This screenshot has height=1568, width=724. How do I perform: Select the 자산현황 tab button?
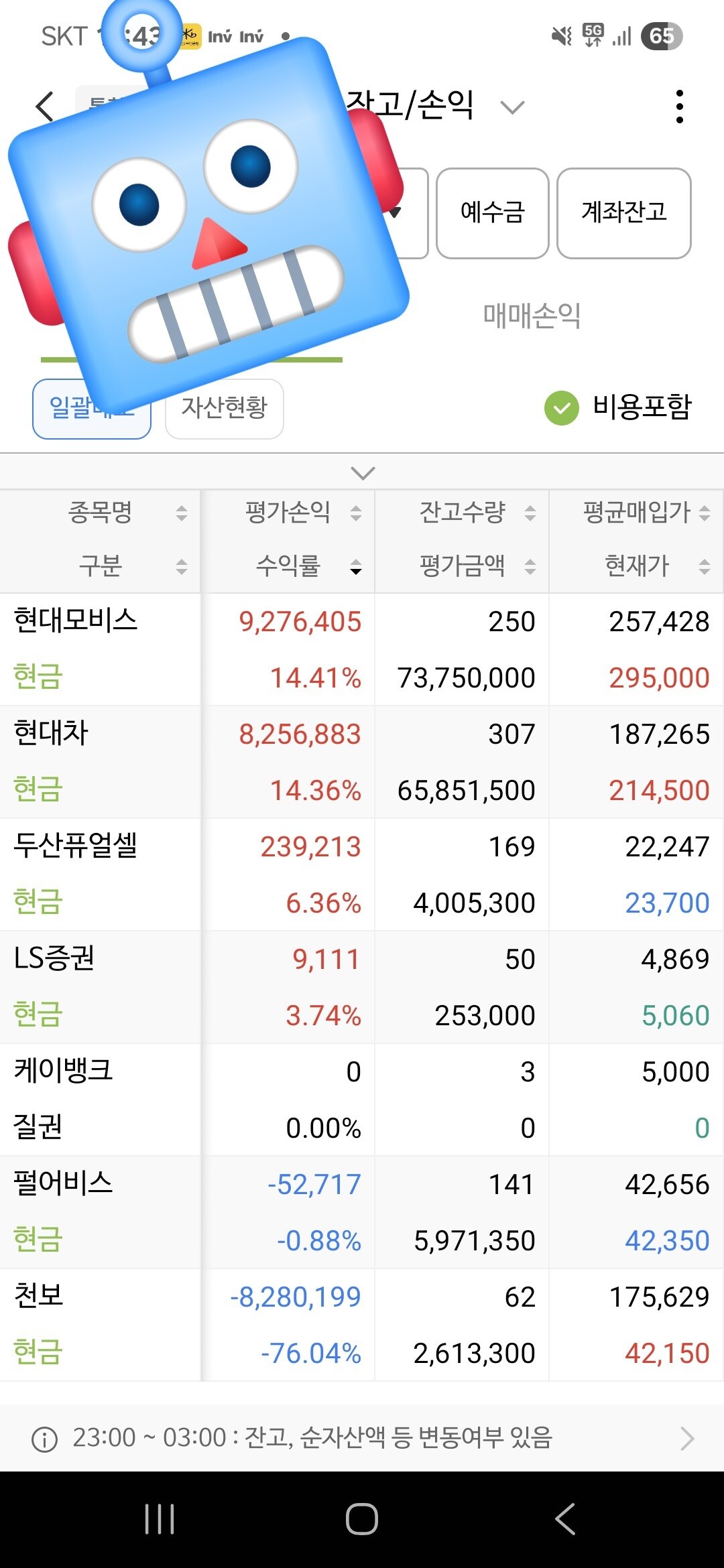coord(225,408)
